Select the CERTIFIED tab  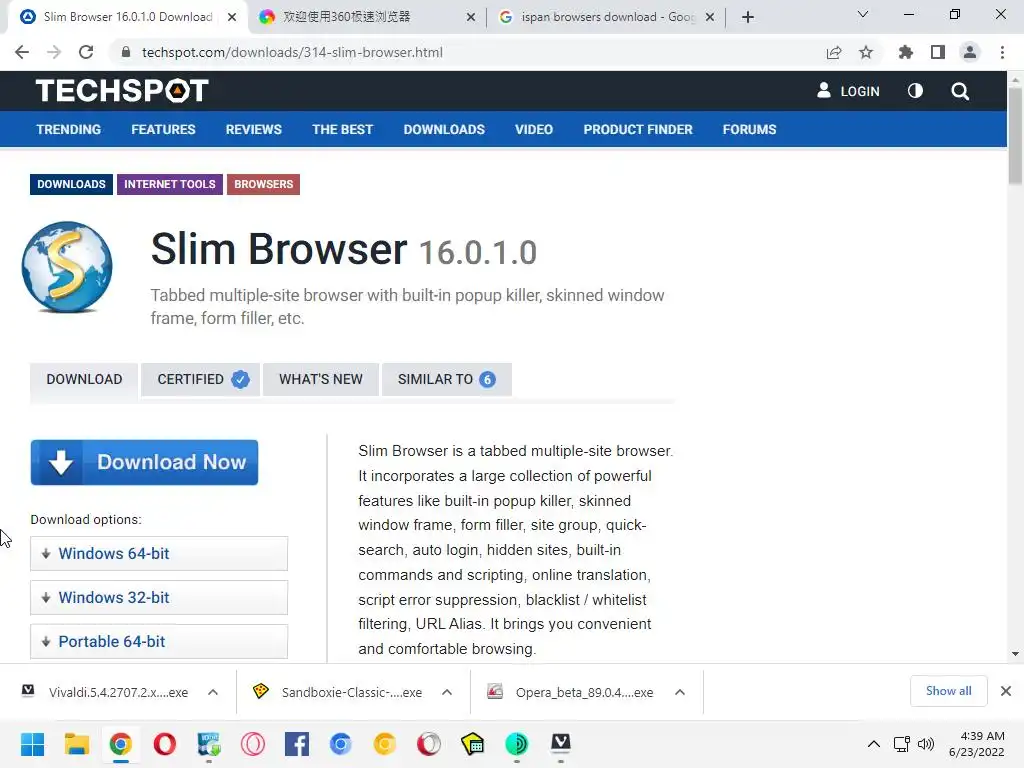(200, 379)
